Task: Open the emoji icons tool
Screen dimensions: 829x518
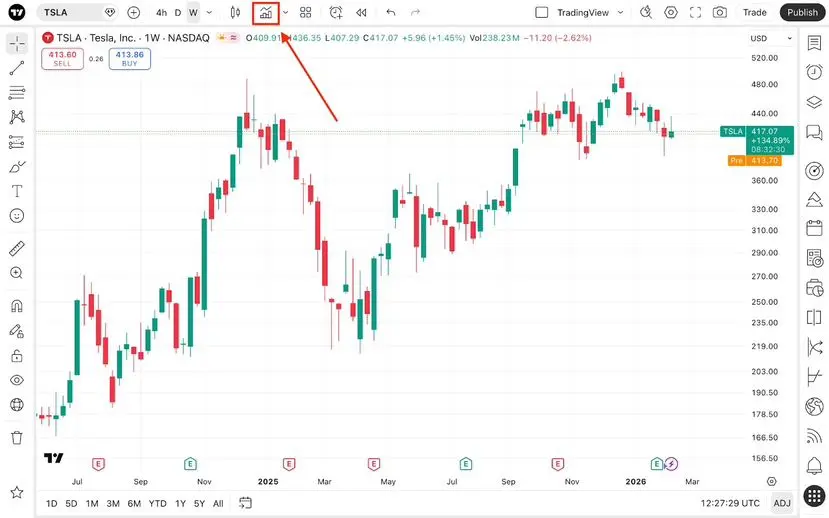Action: (x=17, y=216)
